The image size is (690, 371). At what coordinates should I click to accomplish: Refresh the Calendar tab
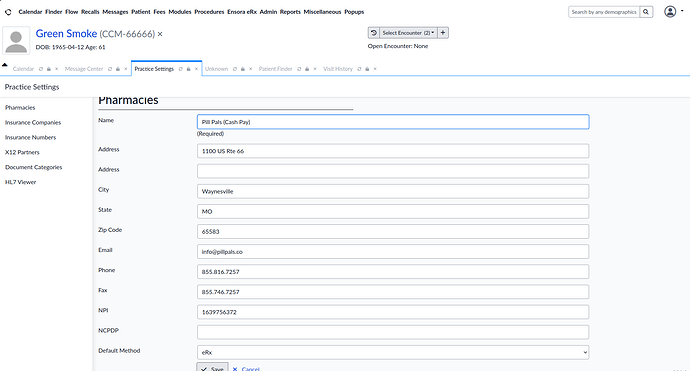(x=41, y=69)
